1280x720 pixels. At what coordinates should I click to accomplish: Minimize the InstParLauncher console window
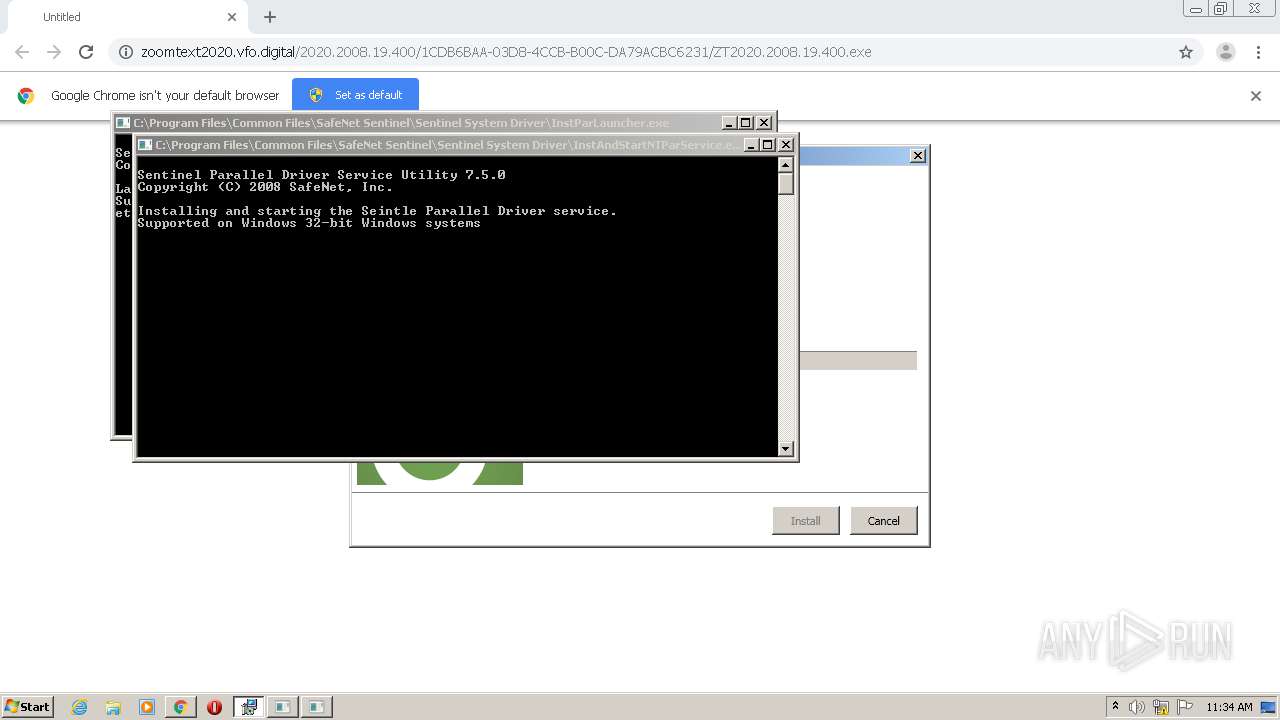727,123
